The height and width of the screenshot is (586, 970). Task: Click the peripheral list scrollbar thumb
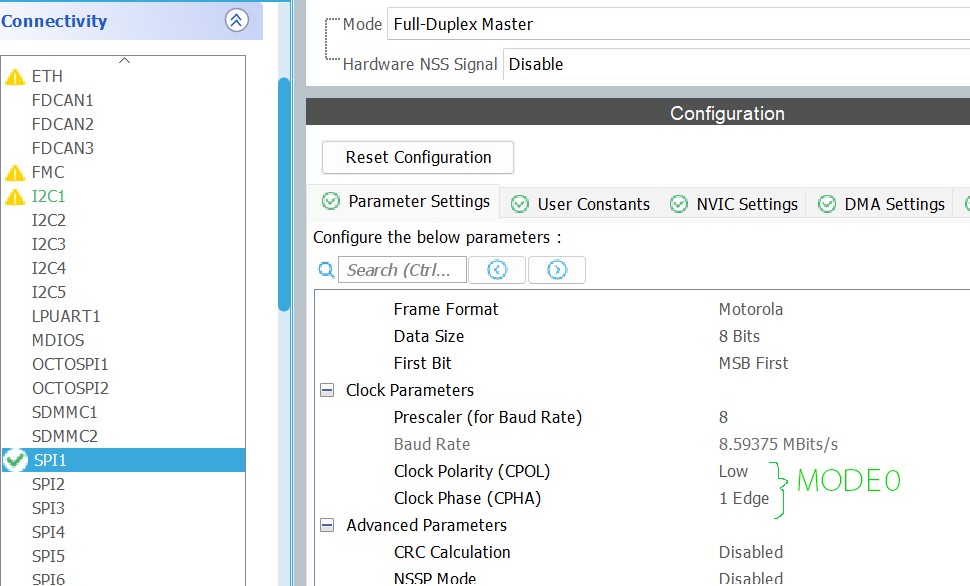(x=284, y=194)
